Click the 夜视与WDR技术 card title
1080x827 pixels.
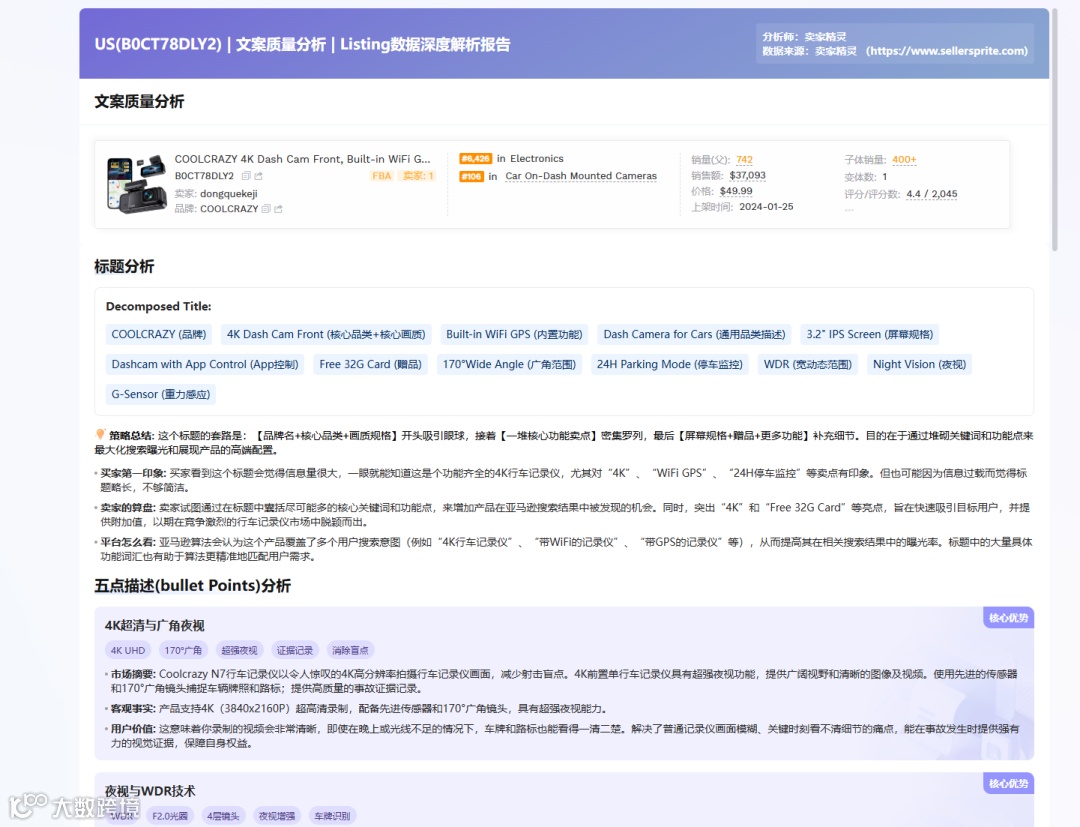[x=150, y=791]
